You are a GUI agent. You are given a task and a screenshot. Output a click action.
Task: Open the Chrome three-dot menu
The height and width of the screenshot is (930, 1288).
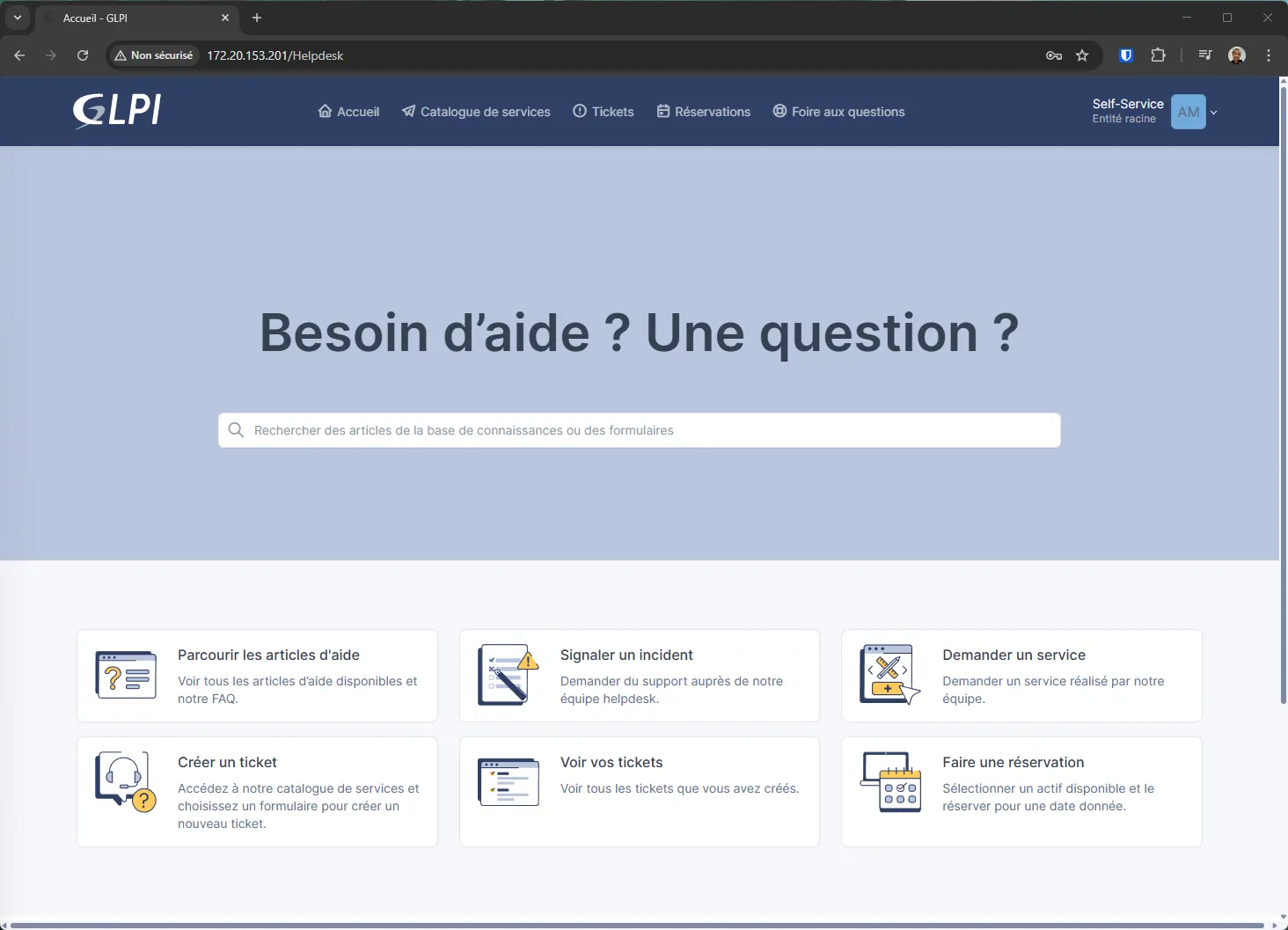1268,55
